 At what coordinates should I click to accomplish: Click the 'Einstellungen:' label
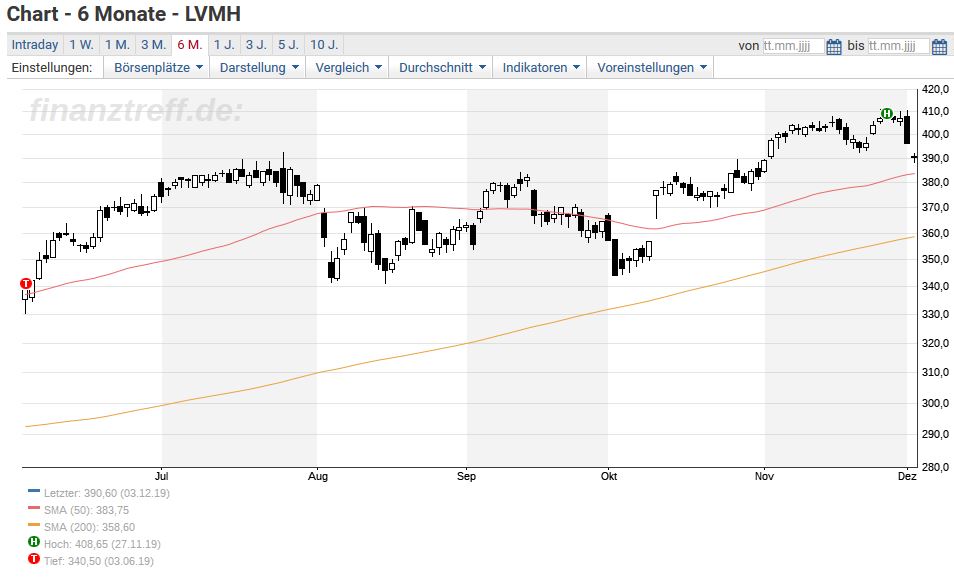tap(52, 68)
